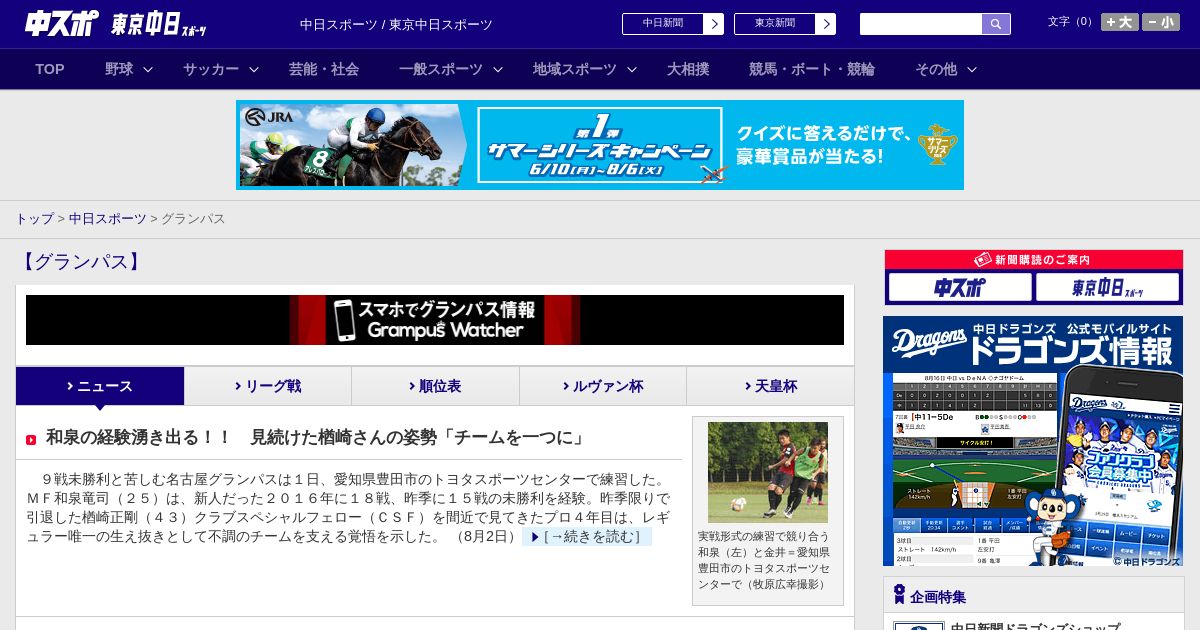Screen dimensions: 1200x630
Task: Expand the サッカー dropdown chevron
Action: click(254, 70)
